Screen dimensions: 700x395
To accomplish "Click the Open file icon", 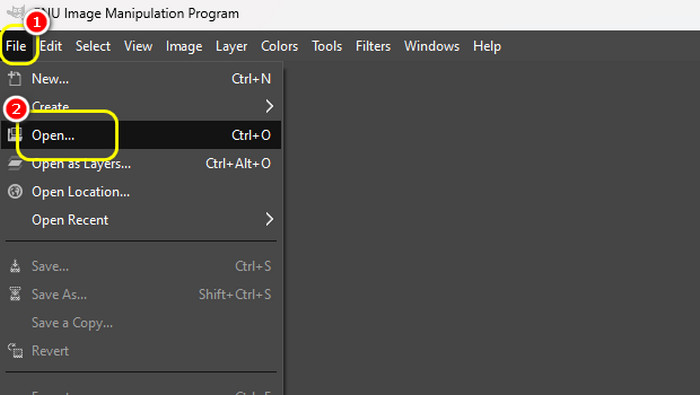I will click(15, 135).
